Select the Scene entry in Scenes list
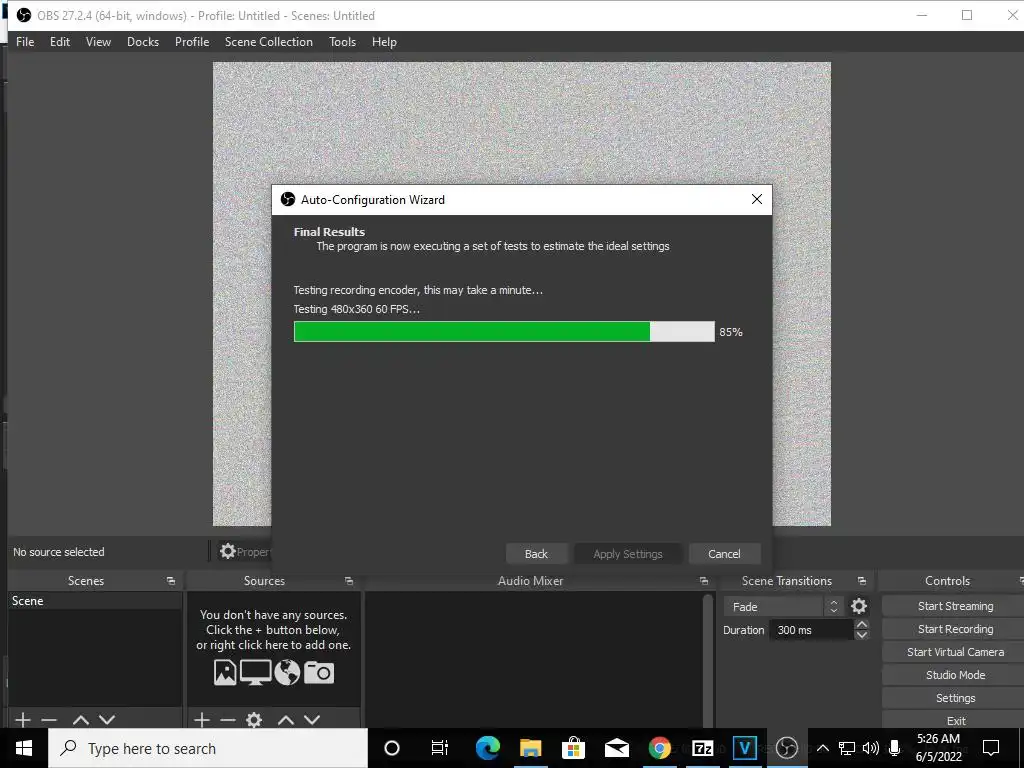1024x768 pixels. pyautogui.click(x=95, y=601)
